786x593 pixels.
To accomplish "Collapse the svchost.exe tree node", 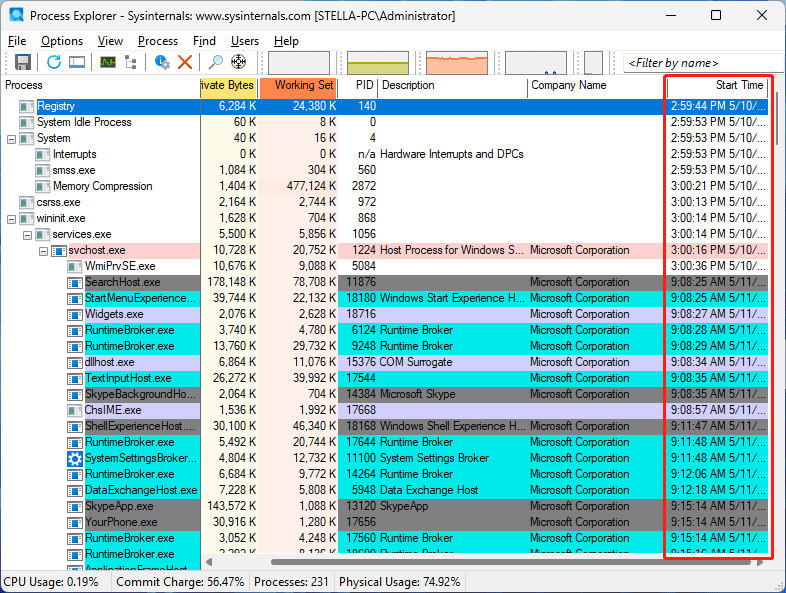I will (44, 251).
